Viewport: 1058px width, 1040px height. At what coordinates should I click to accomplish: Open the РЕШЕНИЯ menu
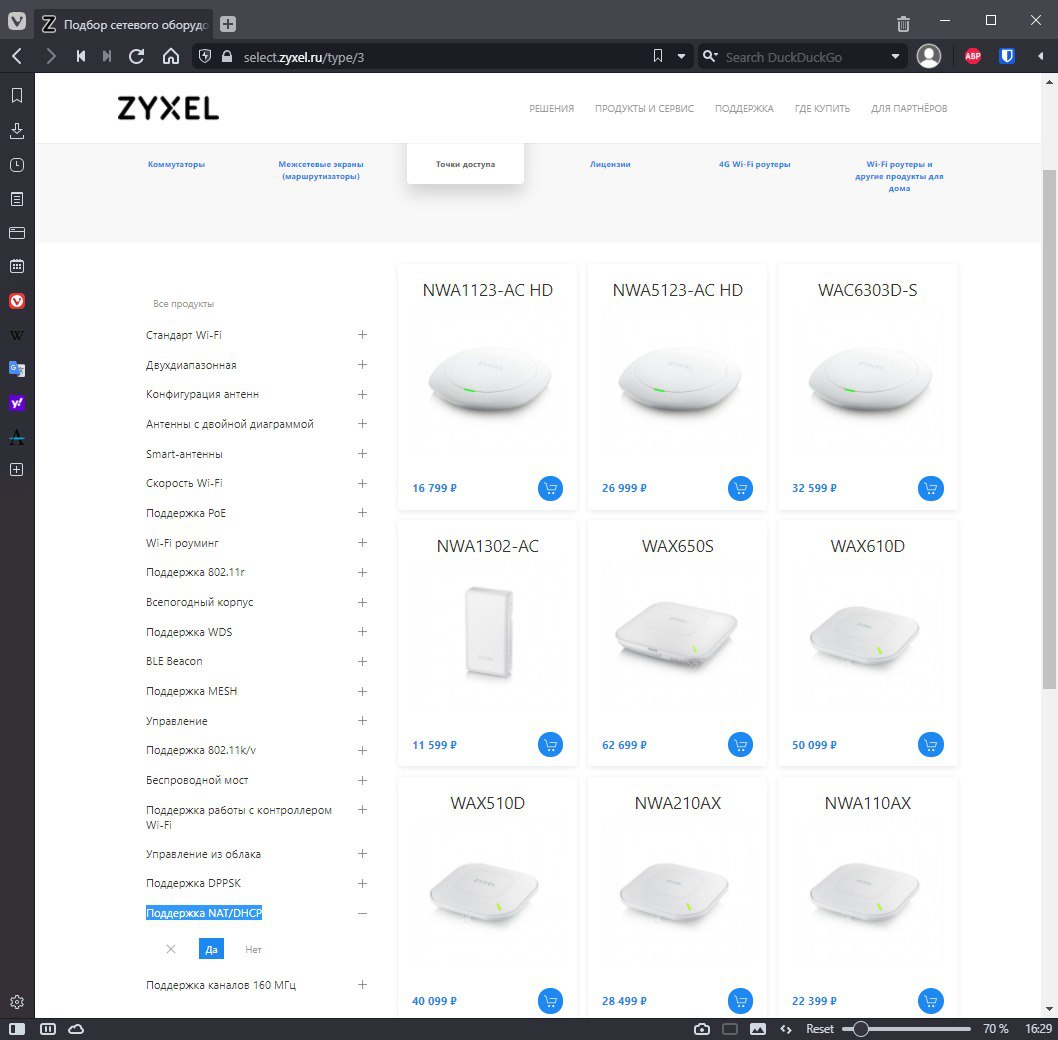click(551, 108)
